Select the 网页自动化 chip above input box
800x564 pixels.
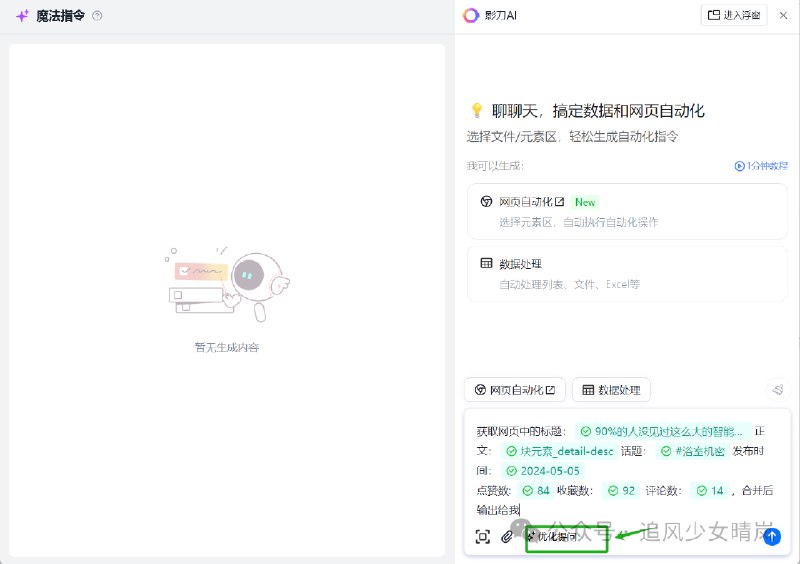[x=515, y=390]
